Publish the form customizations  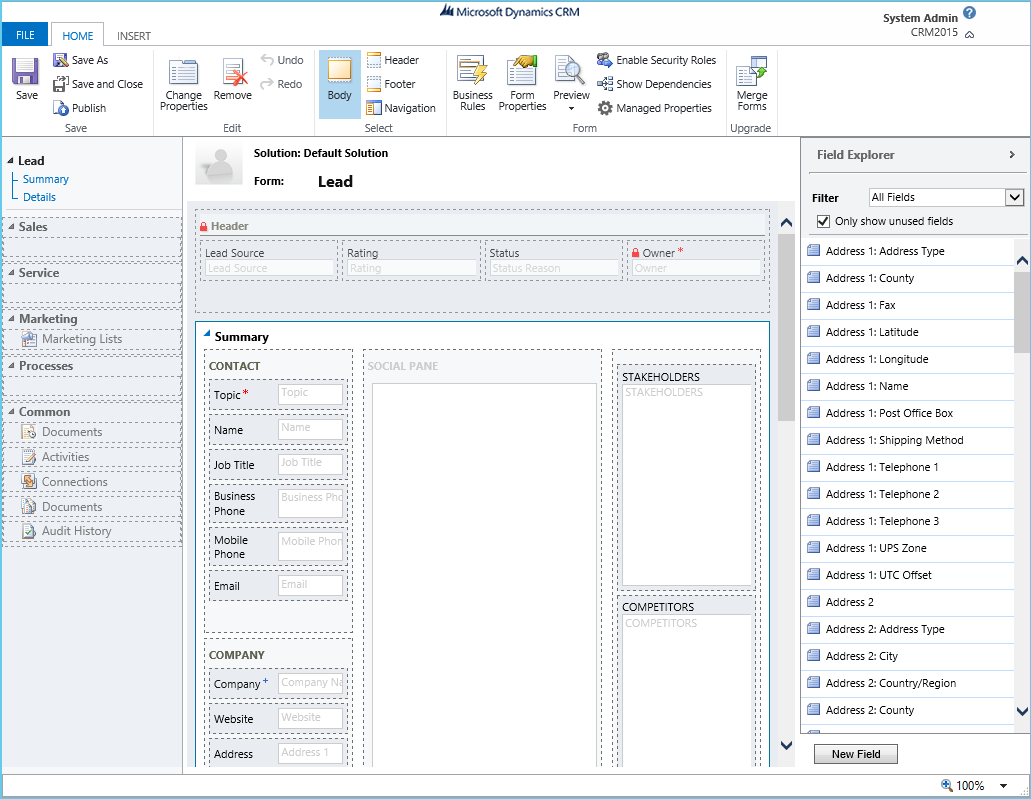tap(80, 108)
